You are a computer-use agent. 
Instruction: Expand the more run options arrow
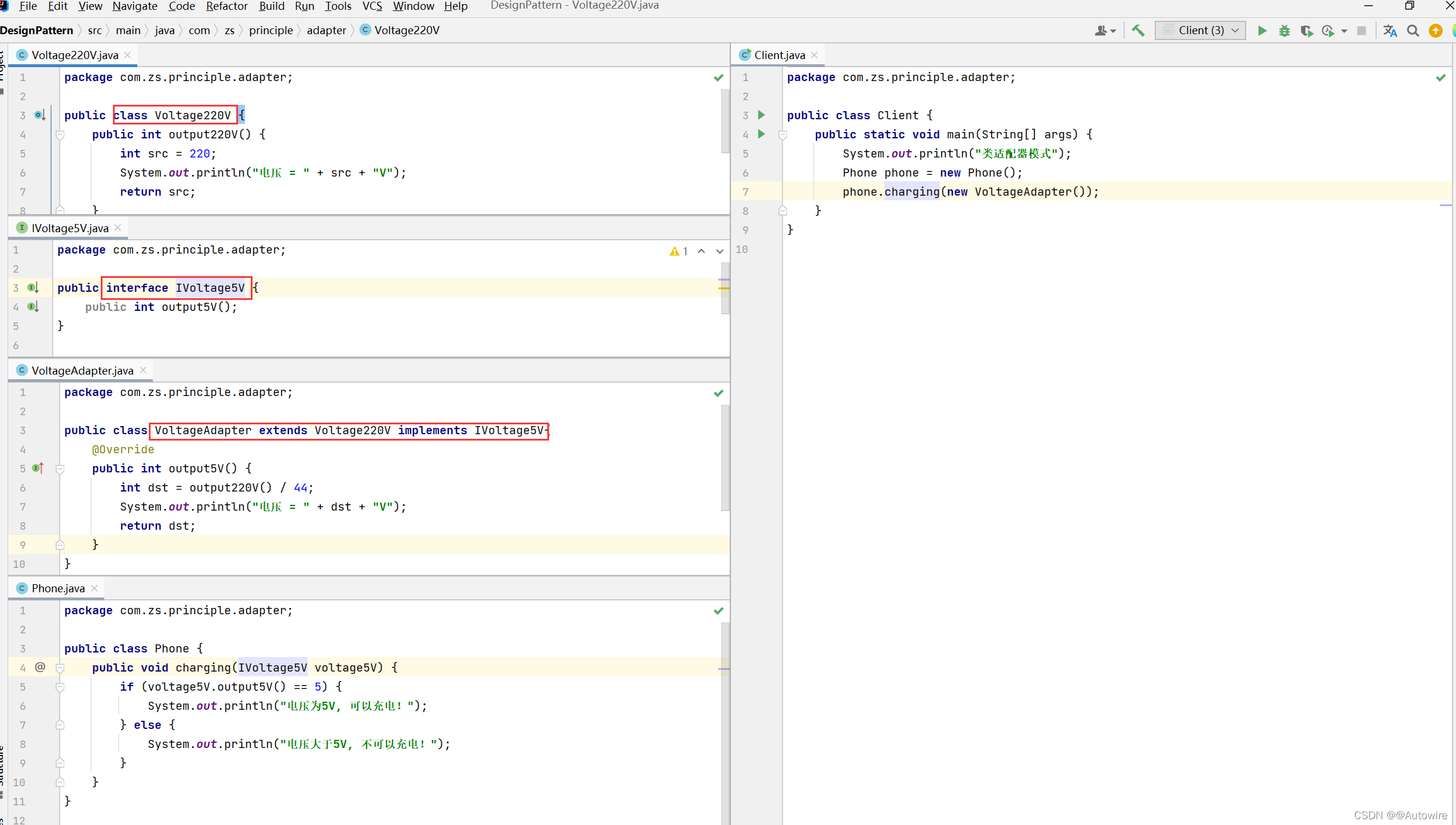click(1344, 31)
